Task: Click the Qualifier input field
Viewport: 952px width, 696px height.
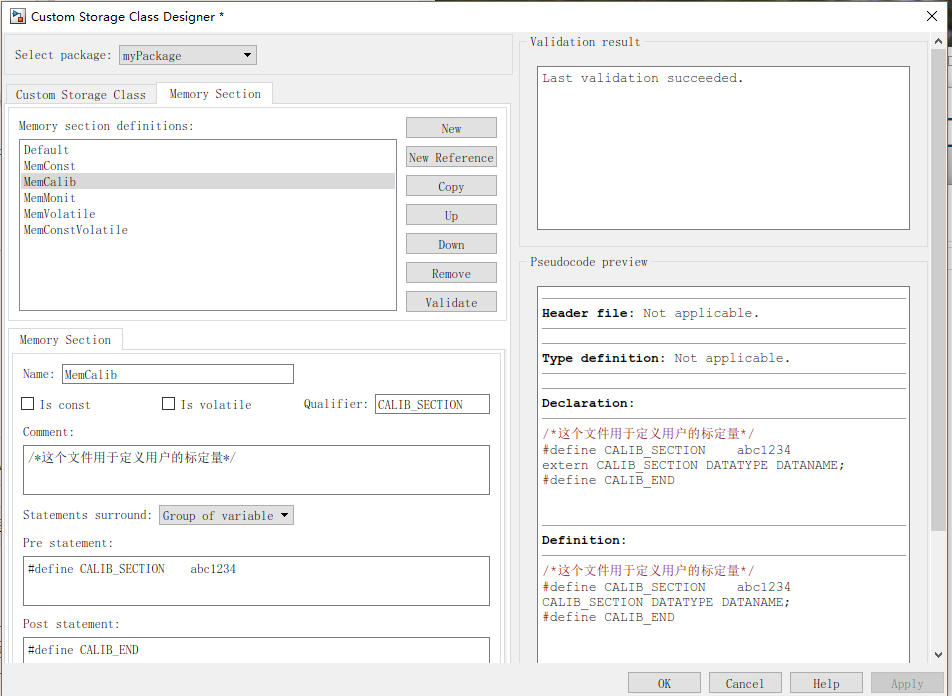Action: click(x=432, y=404)
